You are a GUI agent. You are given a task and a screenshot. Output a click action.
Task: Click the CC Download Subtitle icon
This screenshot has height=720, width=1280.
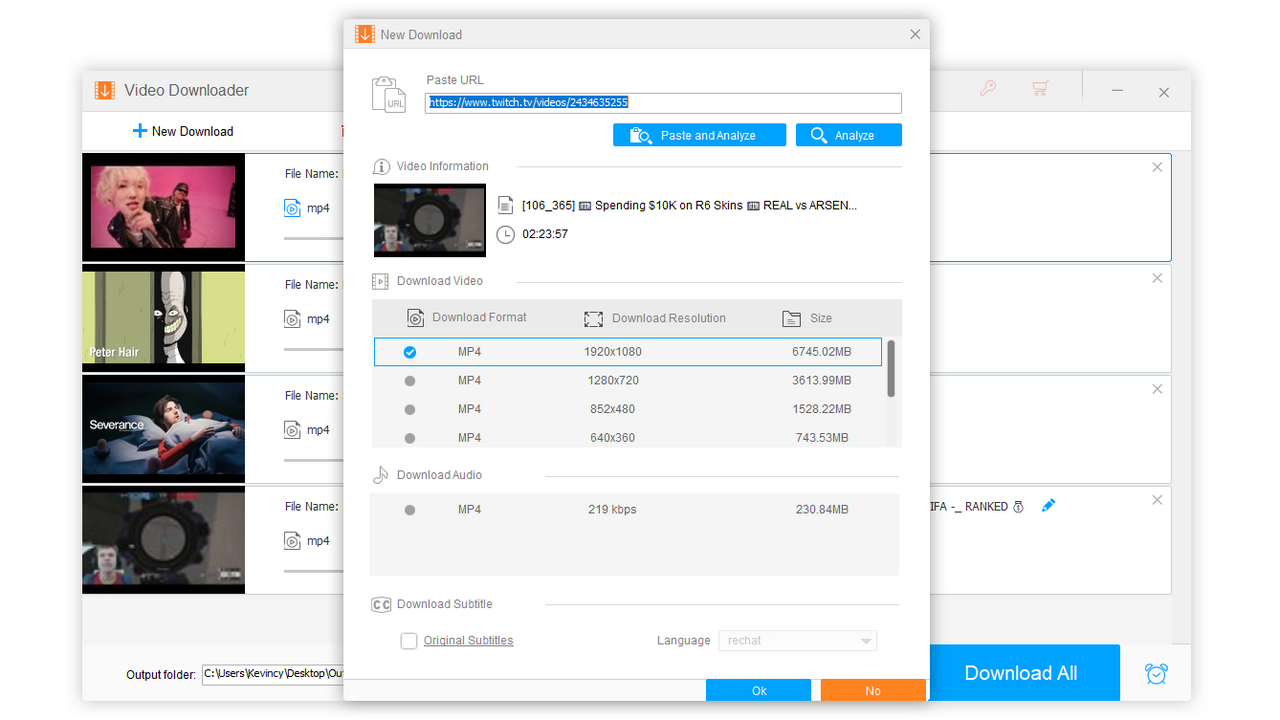point(381,604)
